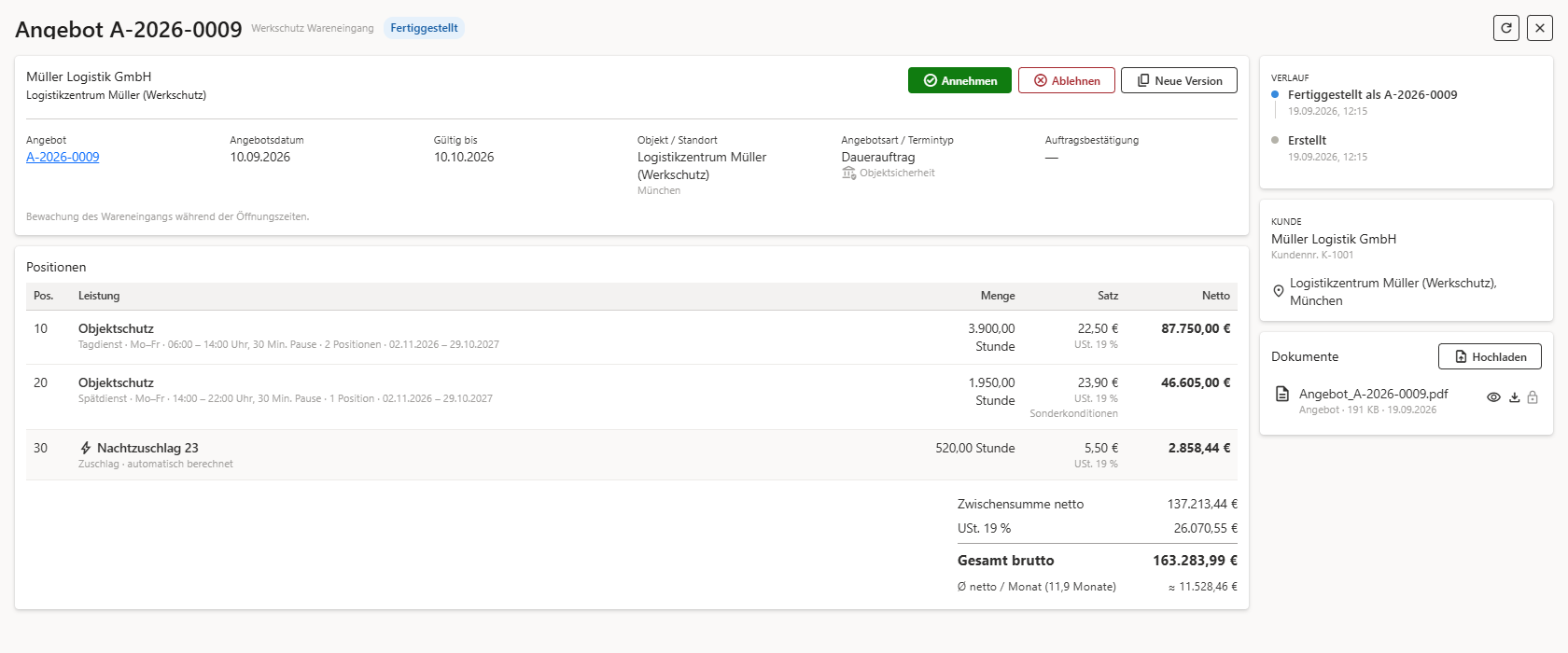Viewport: 1568px width, 653px height.
Task: Click Gültig bis value 10.10.2026
Action: (x=464, y=157)
